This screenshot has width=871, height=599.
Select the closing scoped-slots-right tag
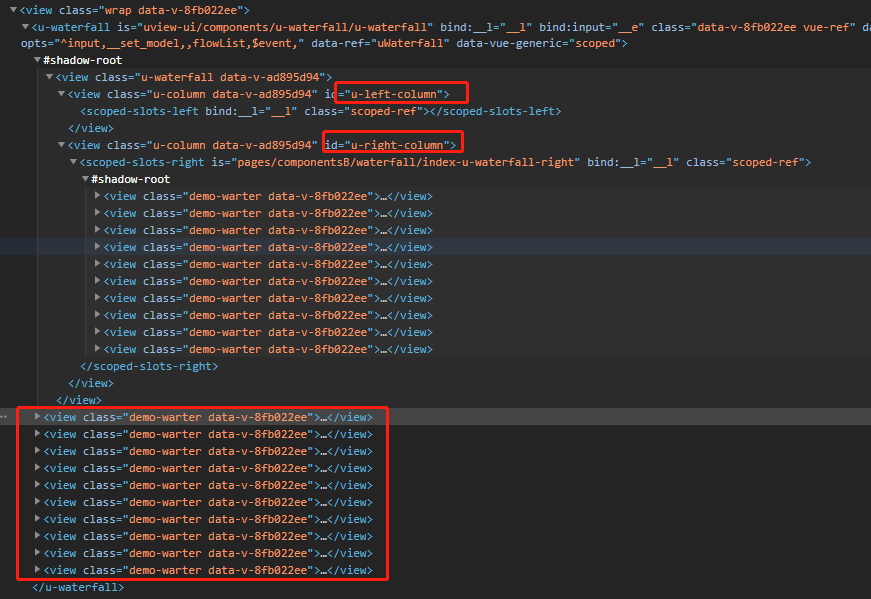point(146,366)
